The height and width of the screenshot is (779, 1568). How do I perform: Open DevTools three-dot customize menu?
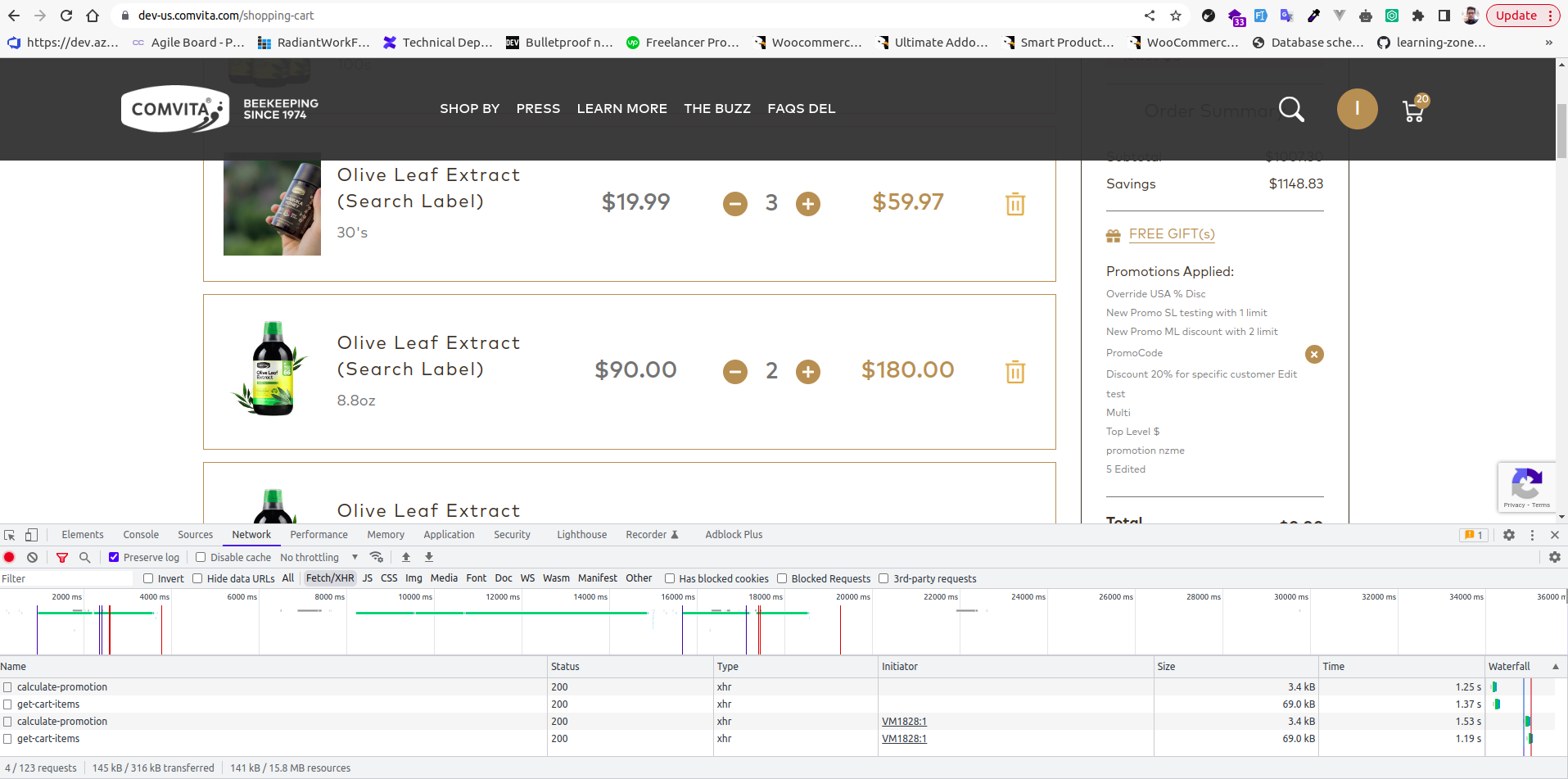point(1532,535)
